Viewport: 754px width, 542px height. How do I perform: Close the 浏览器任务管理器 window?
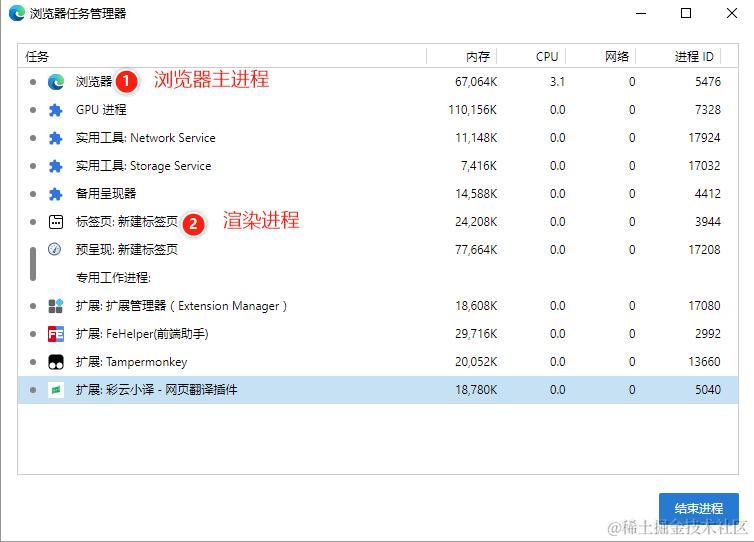[x=732, y=13]
